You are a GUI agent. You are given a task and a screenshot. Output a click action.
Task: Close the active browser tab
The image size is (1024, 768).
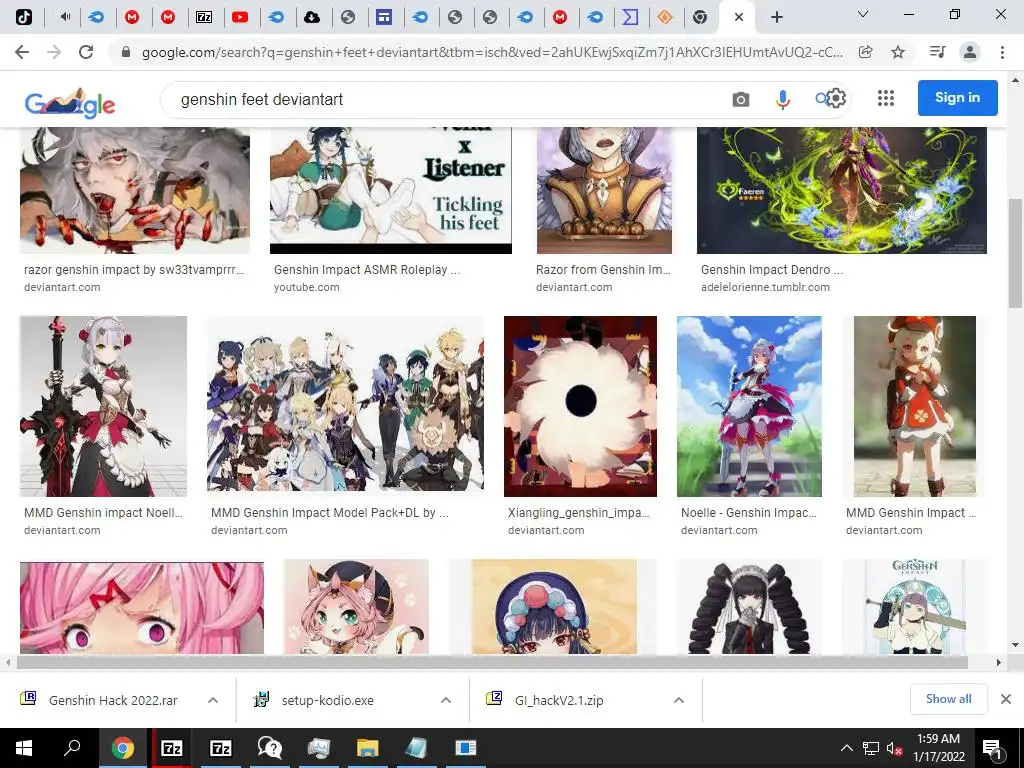point(739,17)
